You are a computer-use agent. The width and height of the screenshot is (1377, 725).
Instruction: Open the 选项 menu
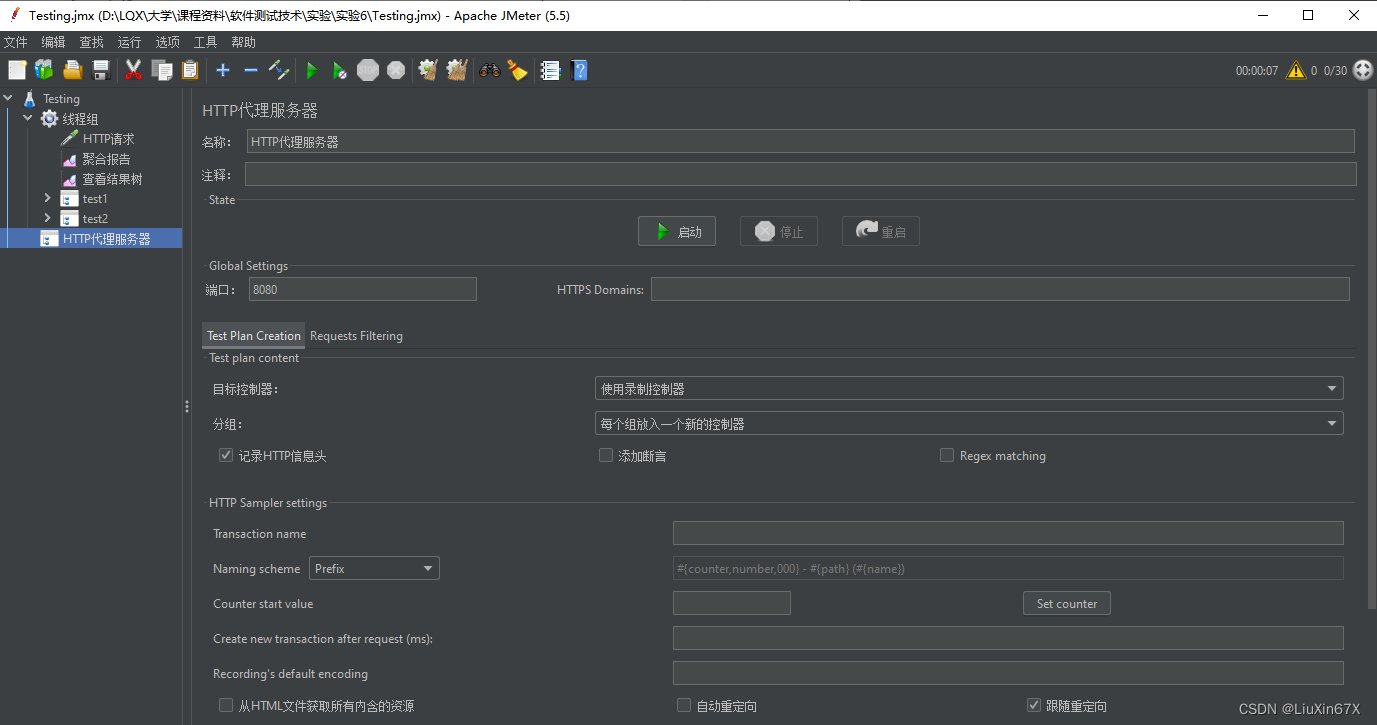167,42
